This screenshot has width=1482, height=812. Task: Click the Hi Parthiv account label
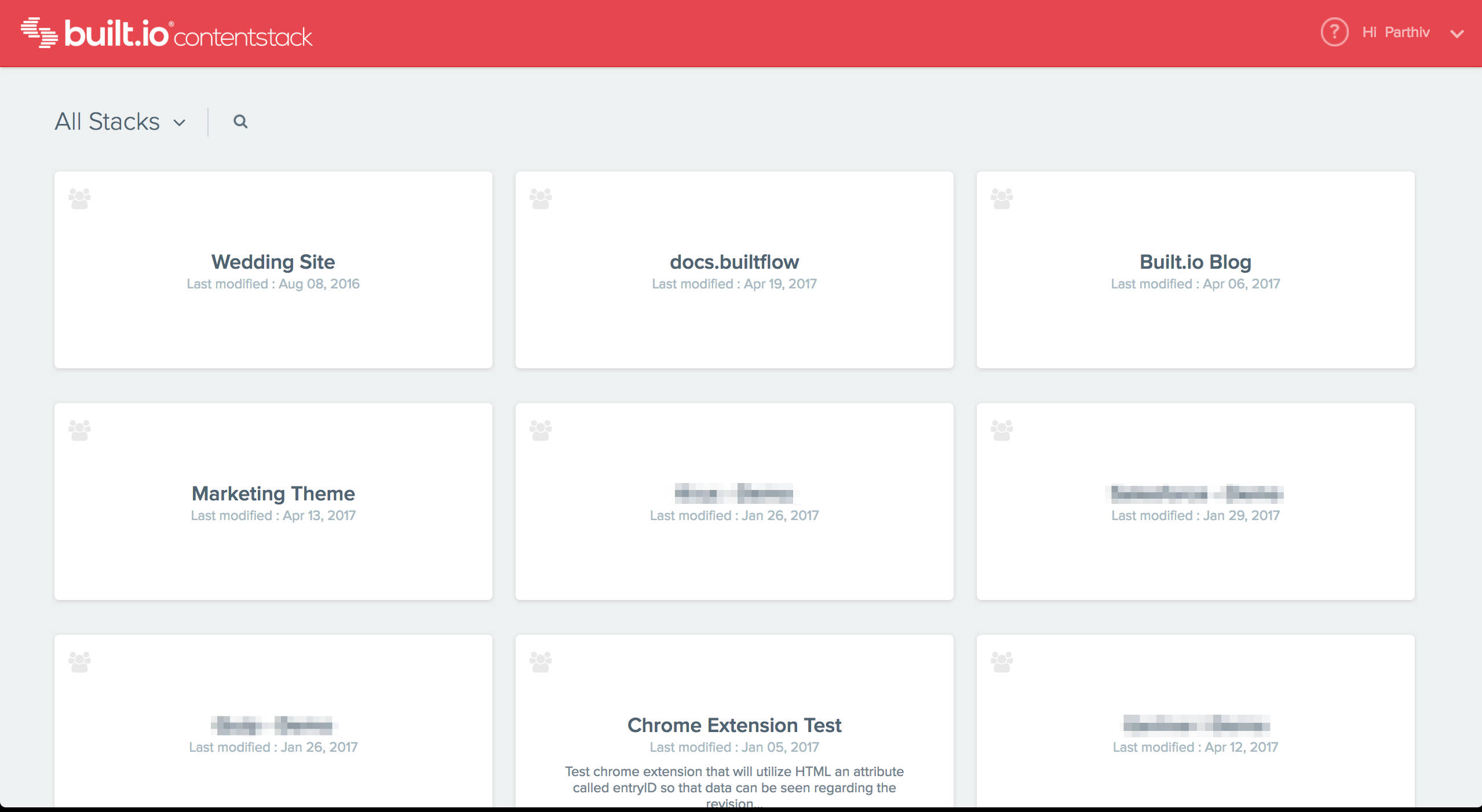pyautogui.click(x=1396, y=32)
